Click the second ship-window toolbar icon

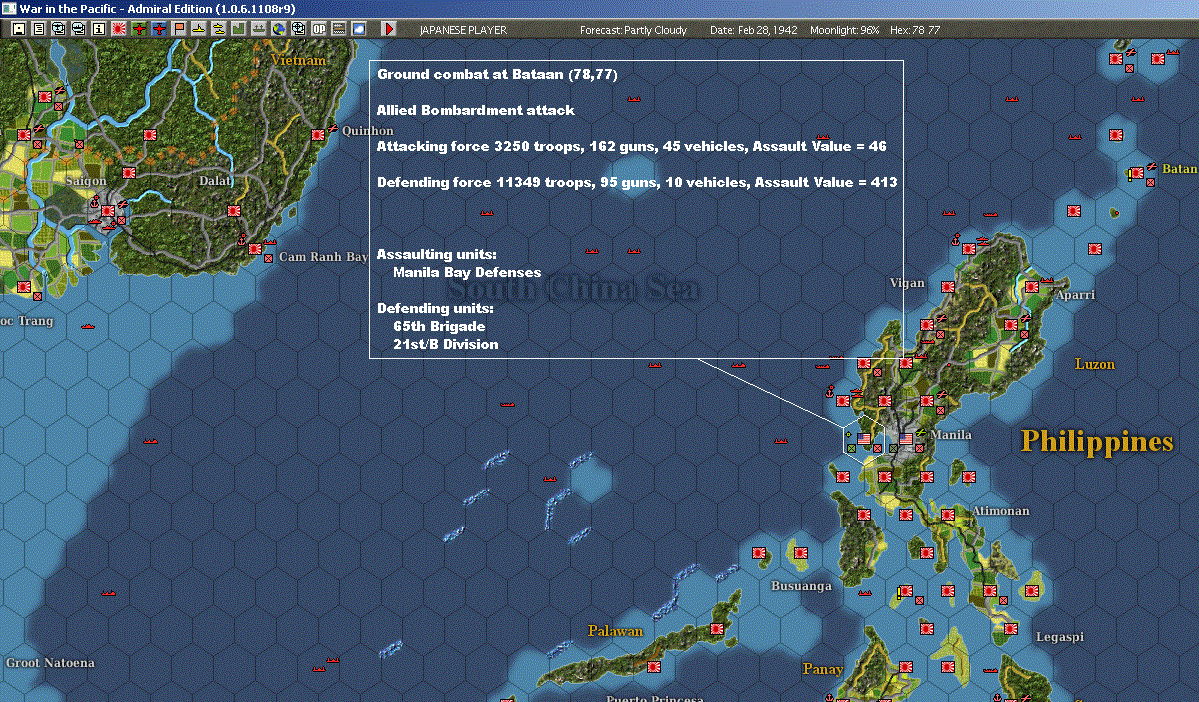(79, 29)
